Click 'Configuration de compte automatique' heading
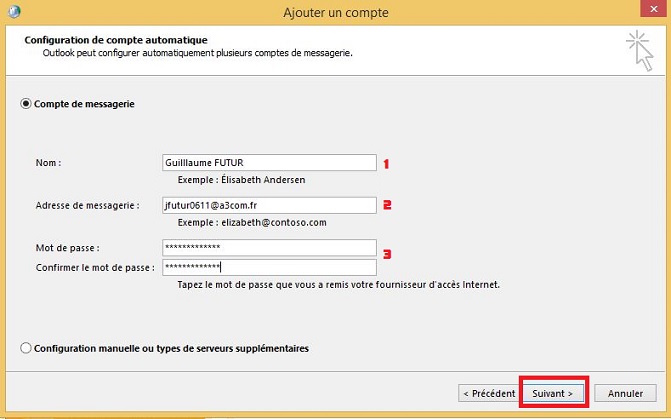Image resolution: width=671 pixels, height=419 pixels. pyautogui.click(x=116, y=40)
